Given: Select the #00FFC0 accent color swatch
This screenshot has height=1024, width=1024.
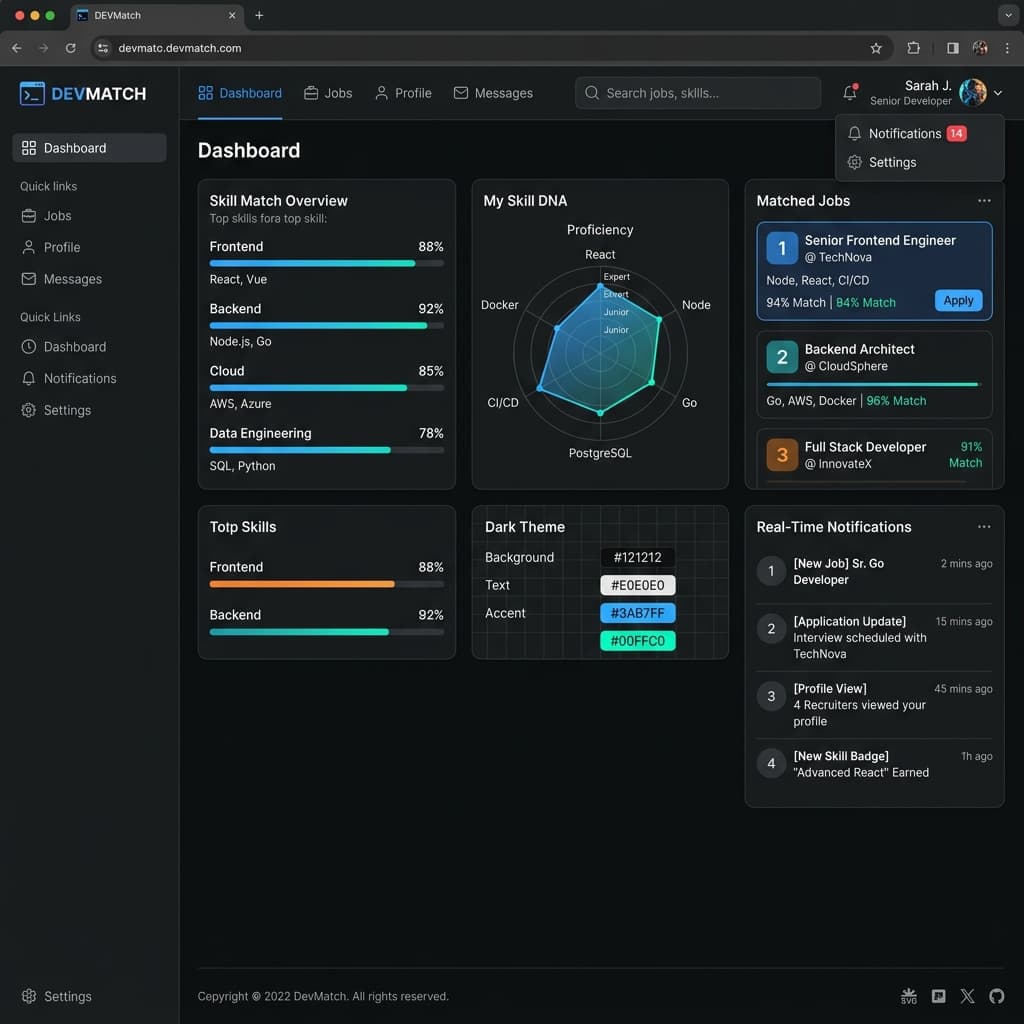Looking at the screenshot, I should coord(637,641).
